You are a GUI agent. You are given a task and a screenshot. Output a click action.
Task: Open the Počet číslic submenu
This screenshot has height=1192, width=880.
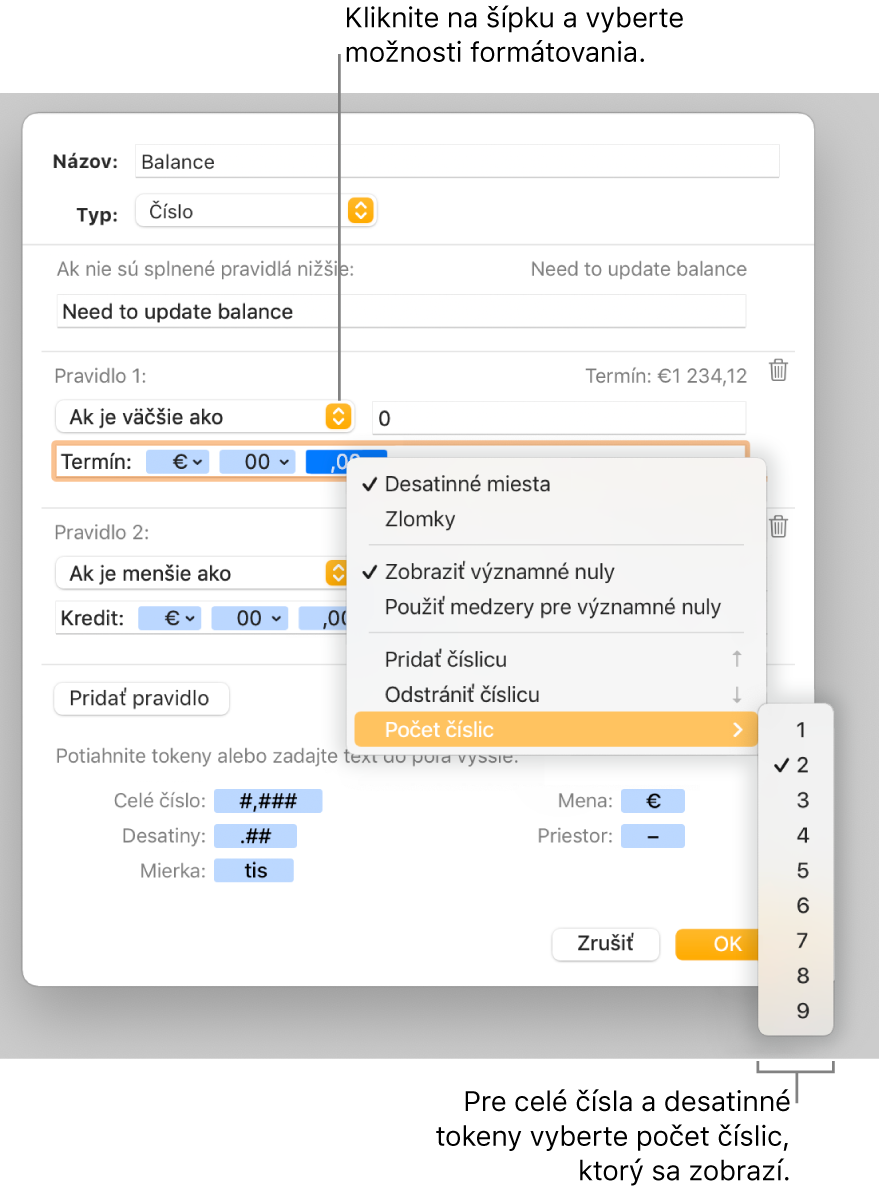[556, 730]
